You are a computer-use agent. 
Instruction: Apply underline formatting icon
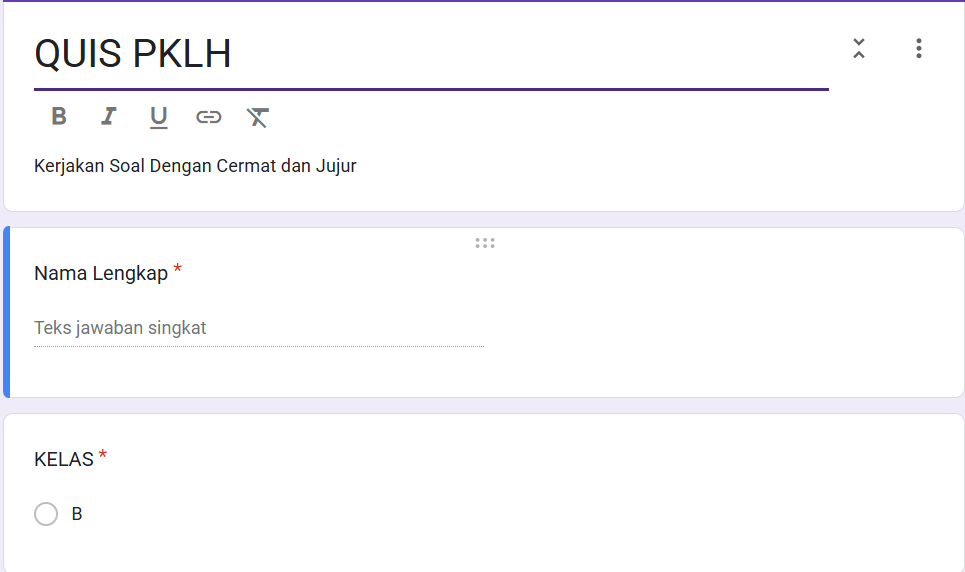158,118
